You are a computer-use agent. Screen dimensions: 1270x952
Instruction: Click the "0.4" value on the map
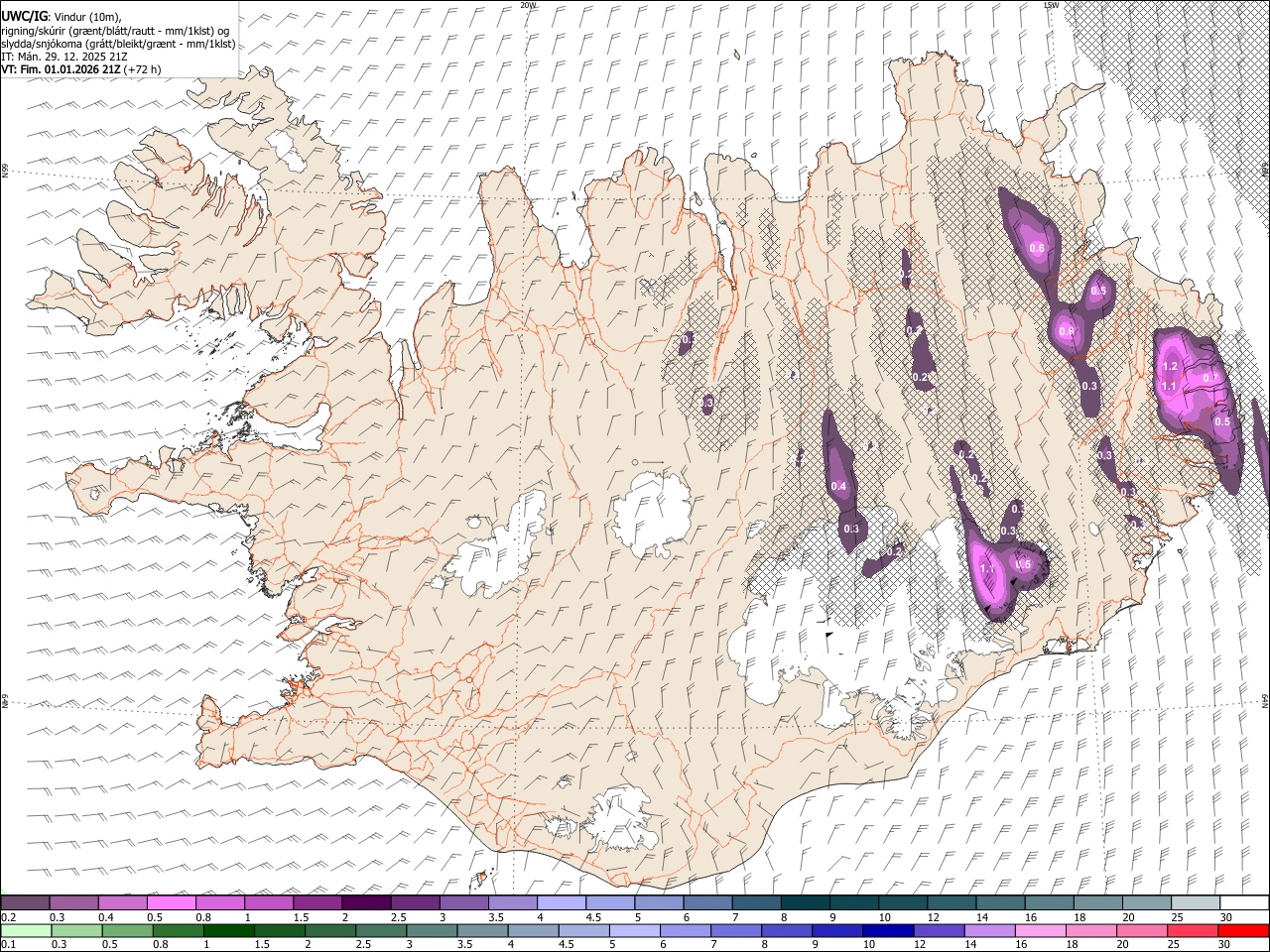(x=838, y=487)
